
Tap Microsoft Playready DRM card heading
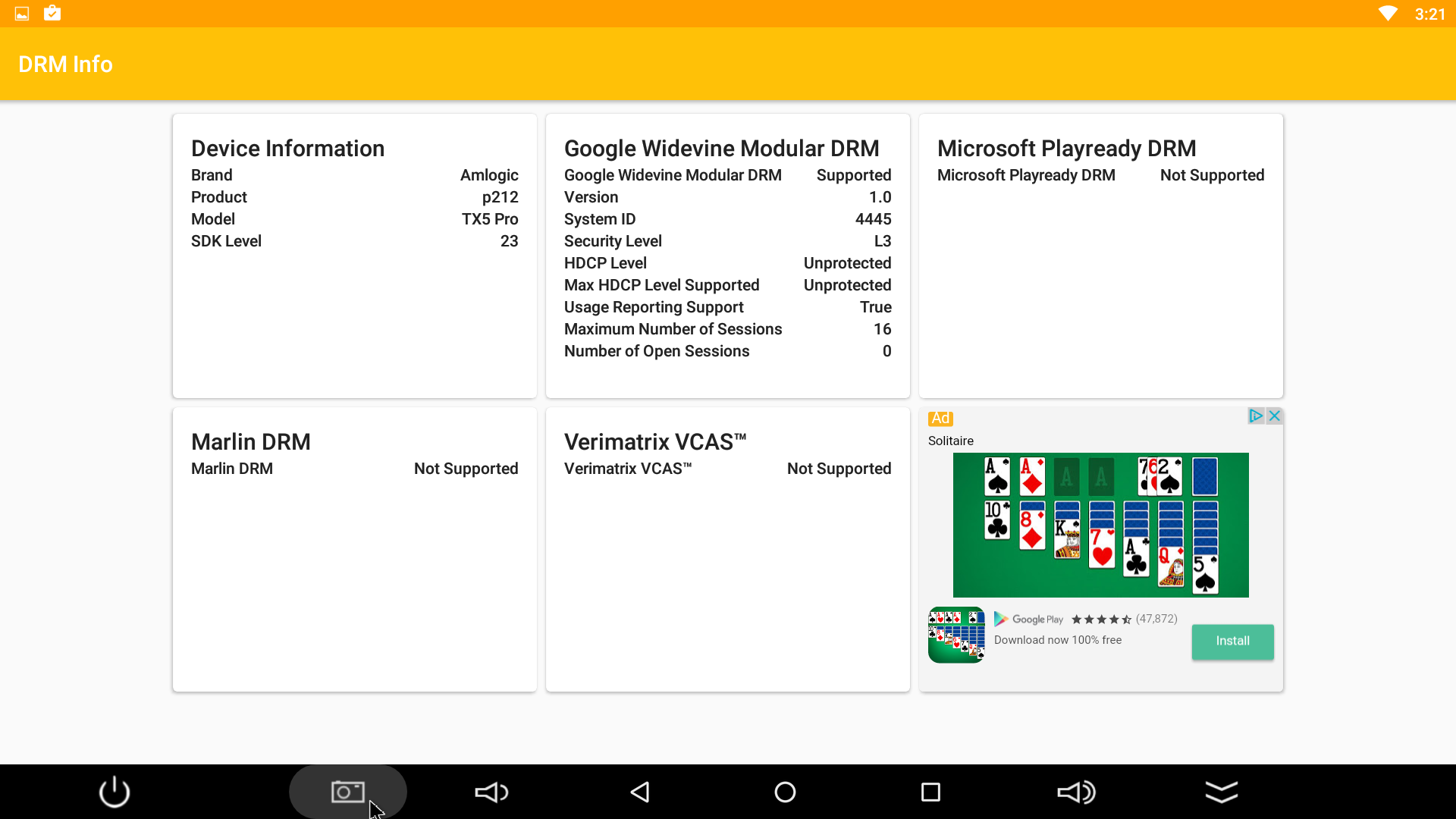coord(1067,149)
